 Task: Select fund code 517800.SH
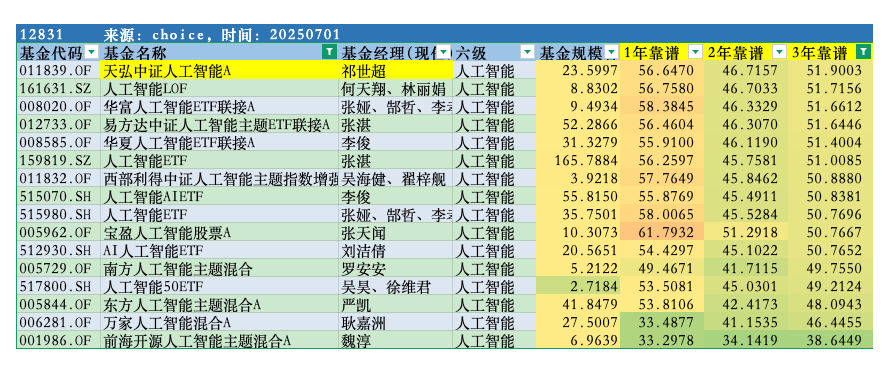[x=59, y=286]
